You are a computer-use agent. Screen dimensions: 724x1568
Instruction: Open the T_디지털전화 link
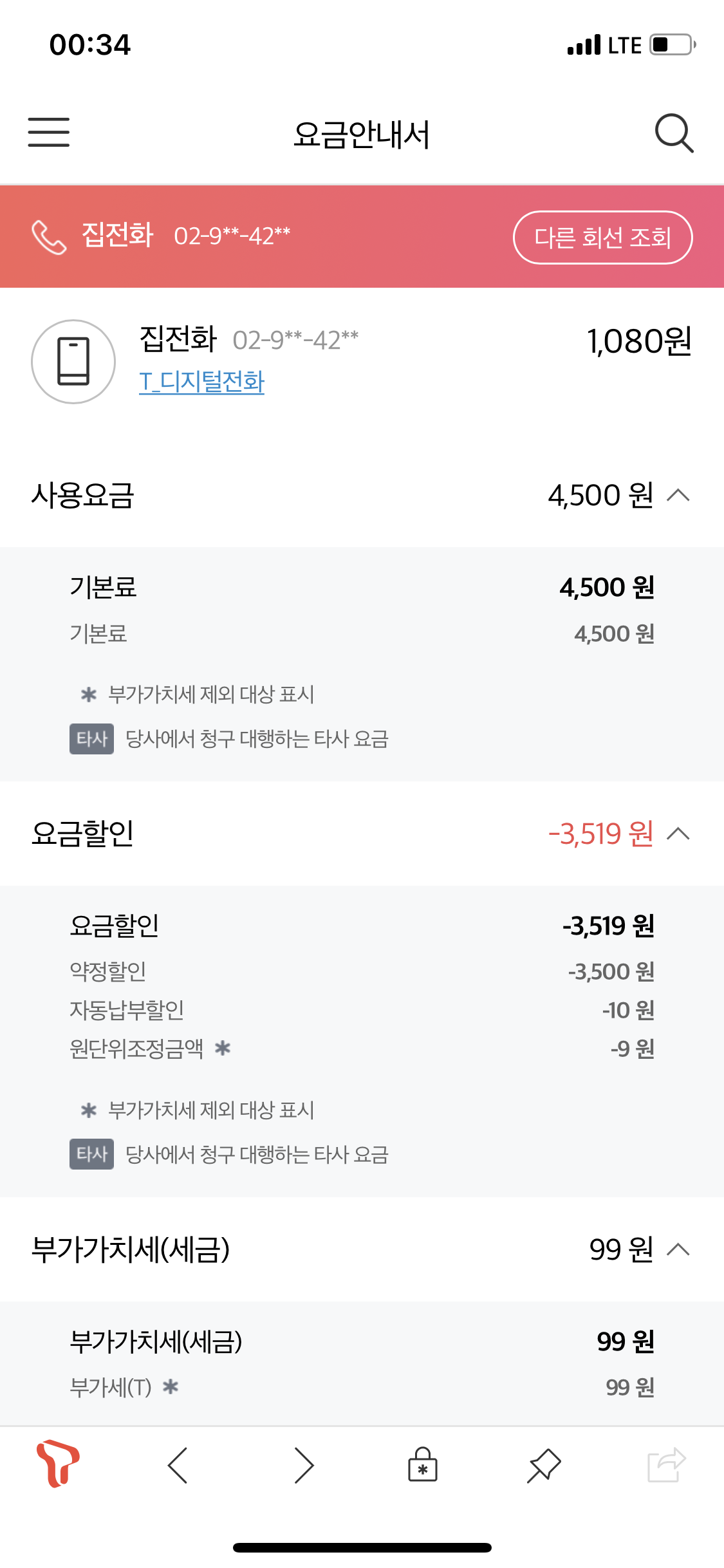202,382
